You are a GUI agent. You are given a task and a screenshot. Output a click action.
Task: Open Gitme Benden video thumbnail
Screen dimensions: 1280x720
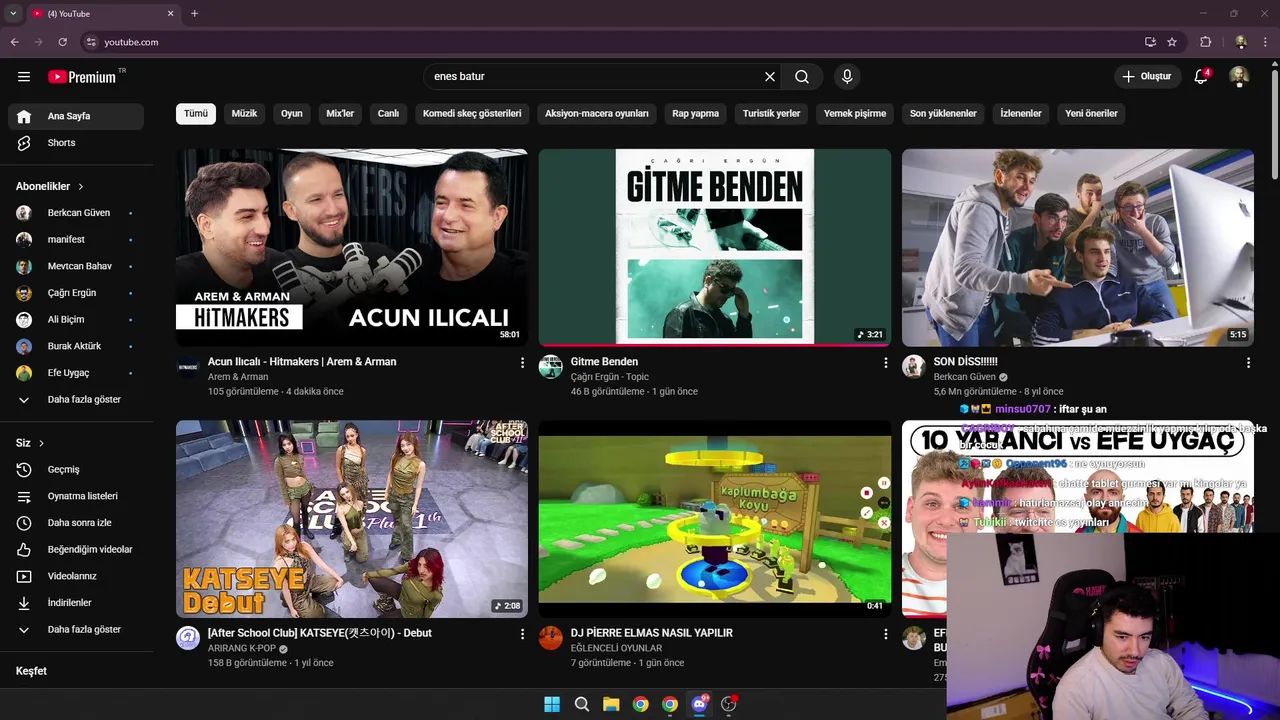coord(715,247)
